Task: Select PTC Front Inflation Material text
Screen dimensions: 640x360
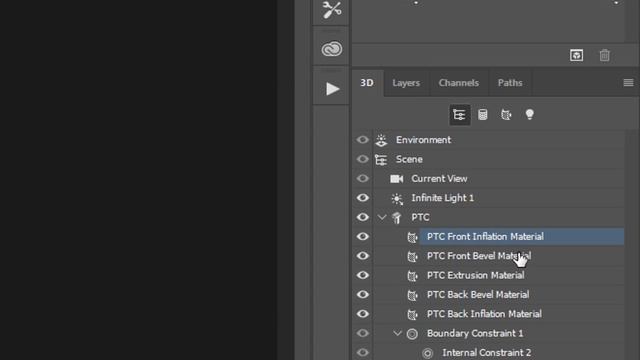Action: [485, 237]
